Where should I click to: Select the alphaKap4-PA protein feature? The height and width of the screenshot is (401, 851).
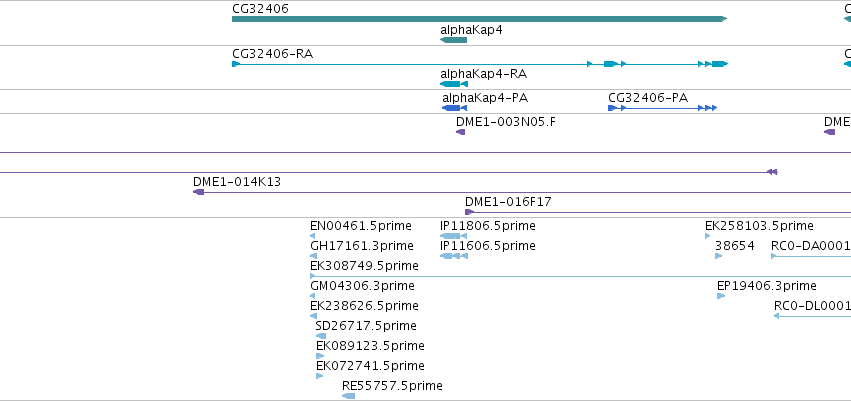pyautogui.click(x=454, y=108)
